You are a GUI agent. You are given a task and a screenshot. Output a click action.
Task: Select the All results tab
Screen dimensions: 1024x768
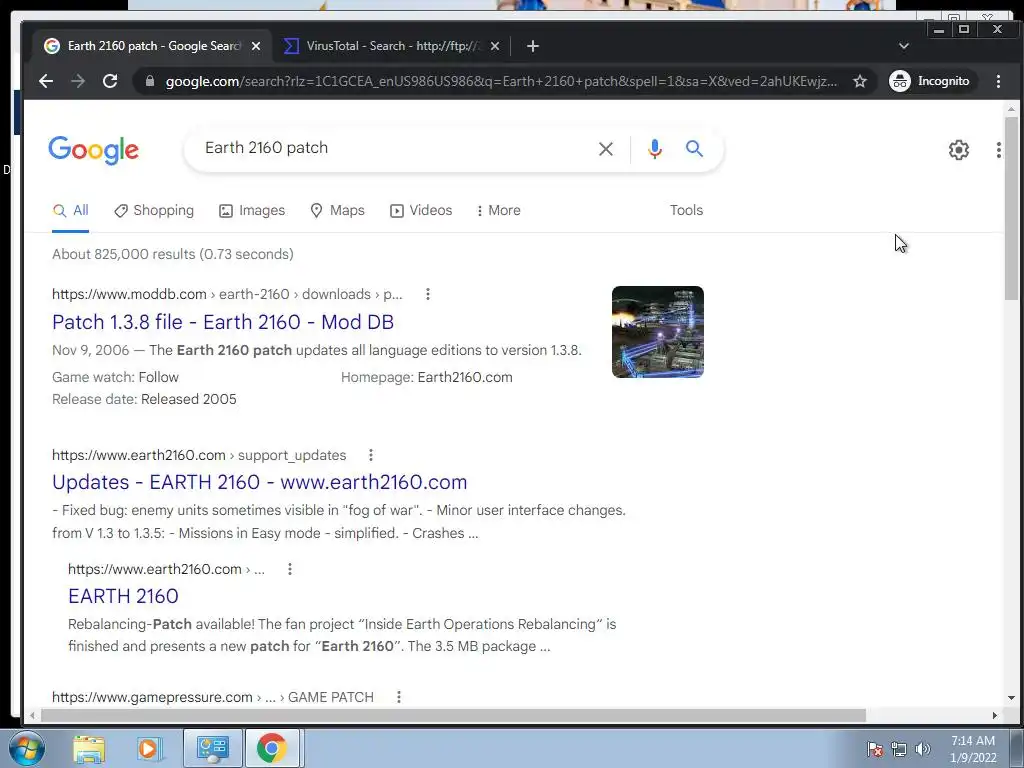tap(71, 211)
